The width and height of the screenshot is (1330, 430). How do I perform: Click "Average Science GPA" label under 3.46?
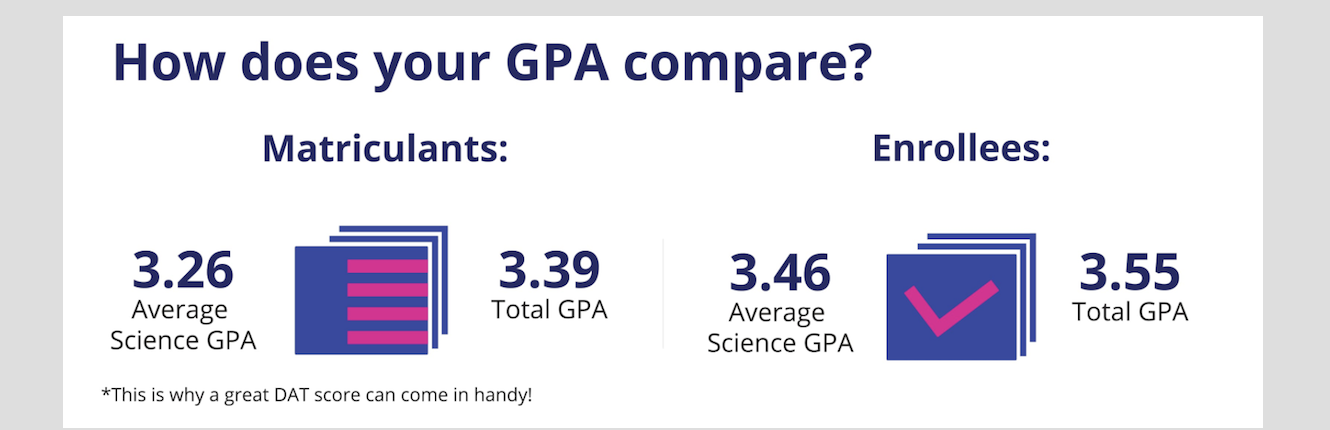(780, 328)
